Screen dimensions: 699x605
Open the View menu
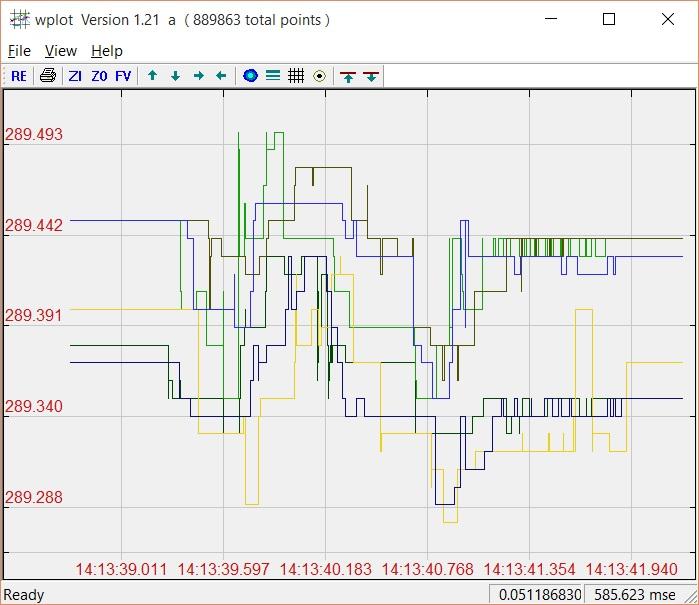click(61, 51)
